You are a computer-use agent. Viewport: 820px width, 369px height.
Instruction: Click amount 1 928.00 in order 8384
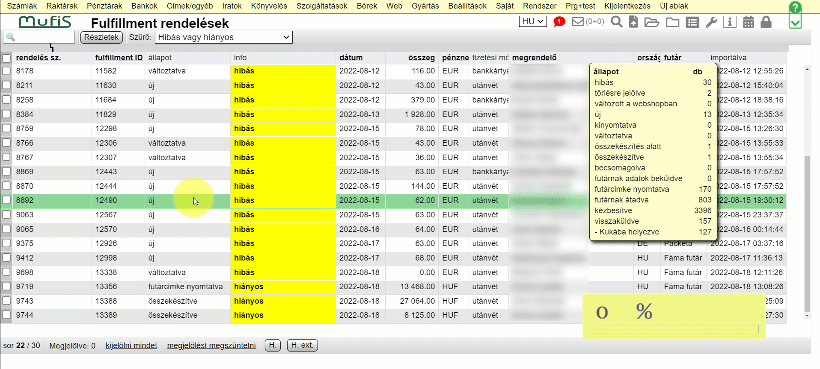419,114
